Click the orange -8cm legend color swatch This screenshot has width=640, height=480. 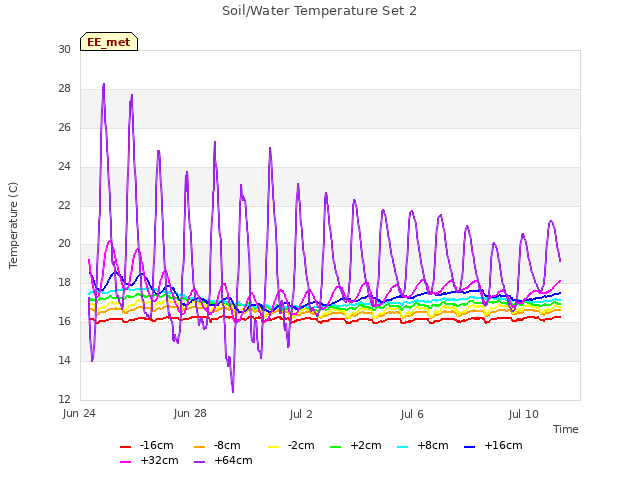pos(200,447)
